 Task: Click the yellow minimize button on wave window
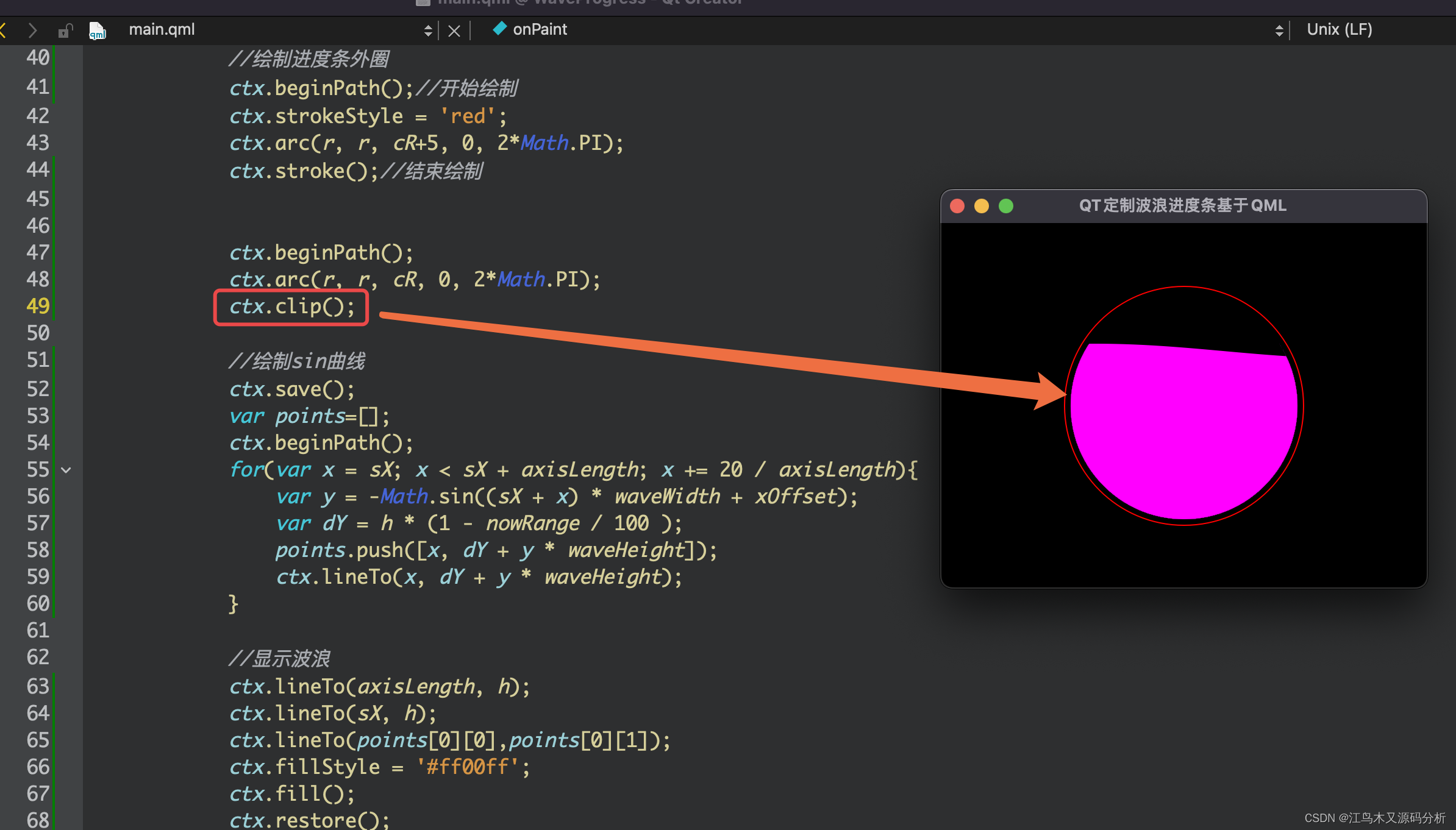[981, 205]
